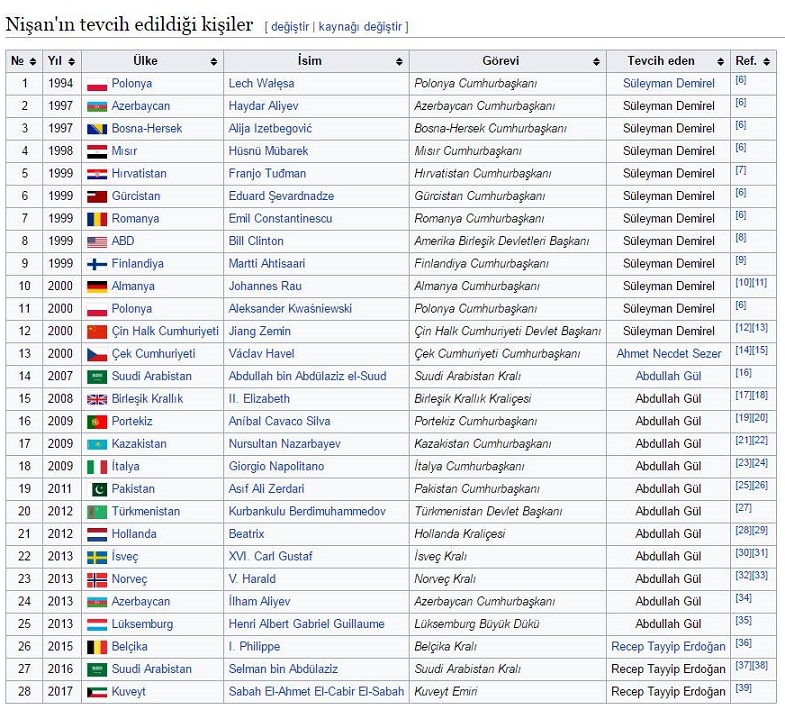
Task: Open the Süleyman Demirel link in row 1
Action: 668,84
